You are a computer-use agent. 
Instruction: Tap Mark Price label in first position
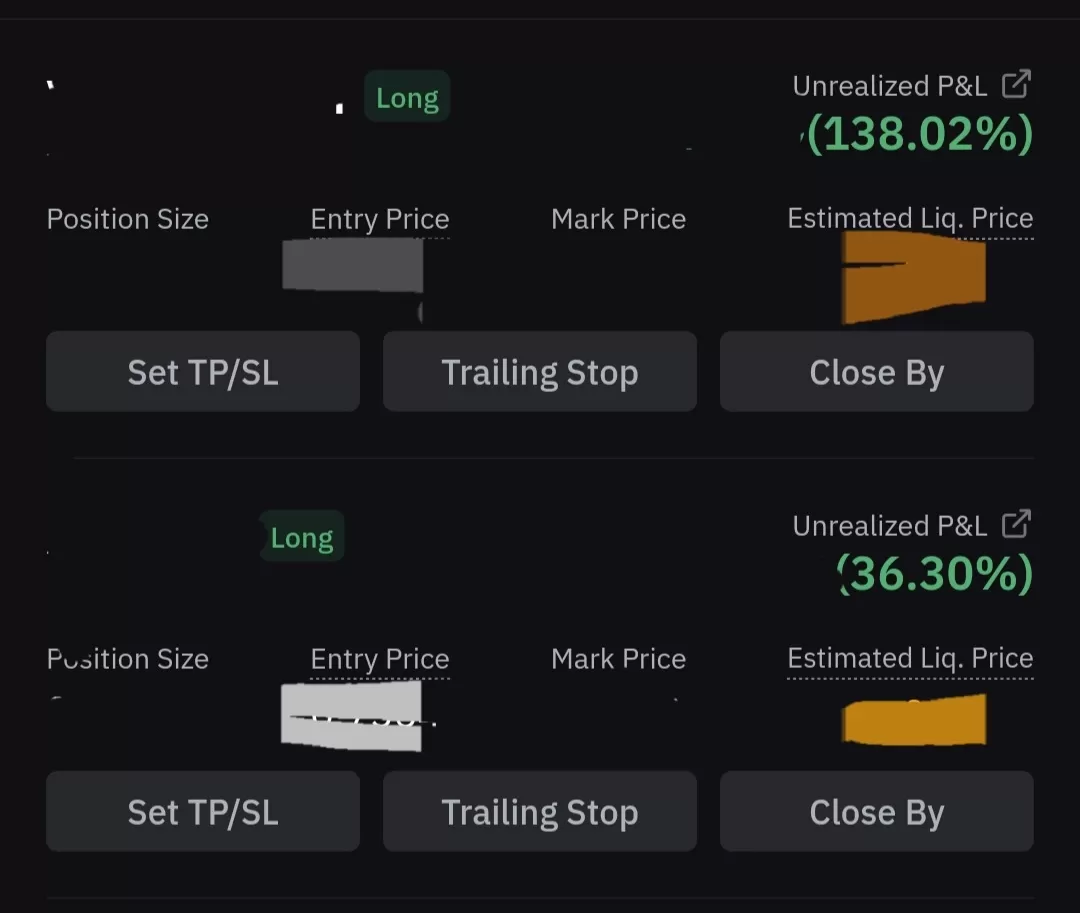(x=619, y=220)
